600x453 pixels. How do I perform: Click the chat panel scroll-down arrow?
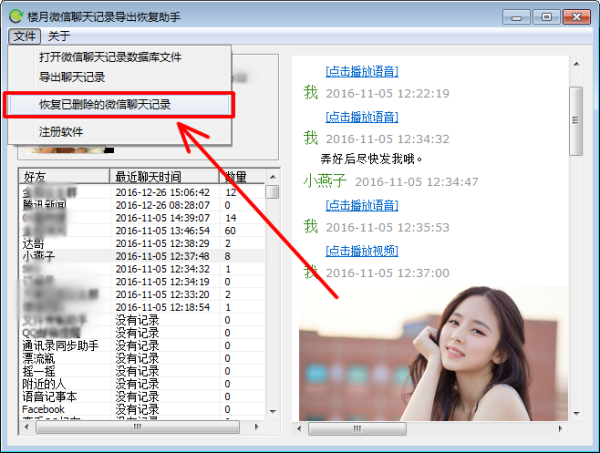pyautogui.click(x=576, y=411)
